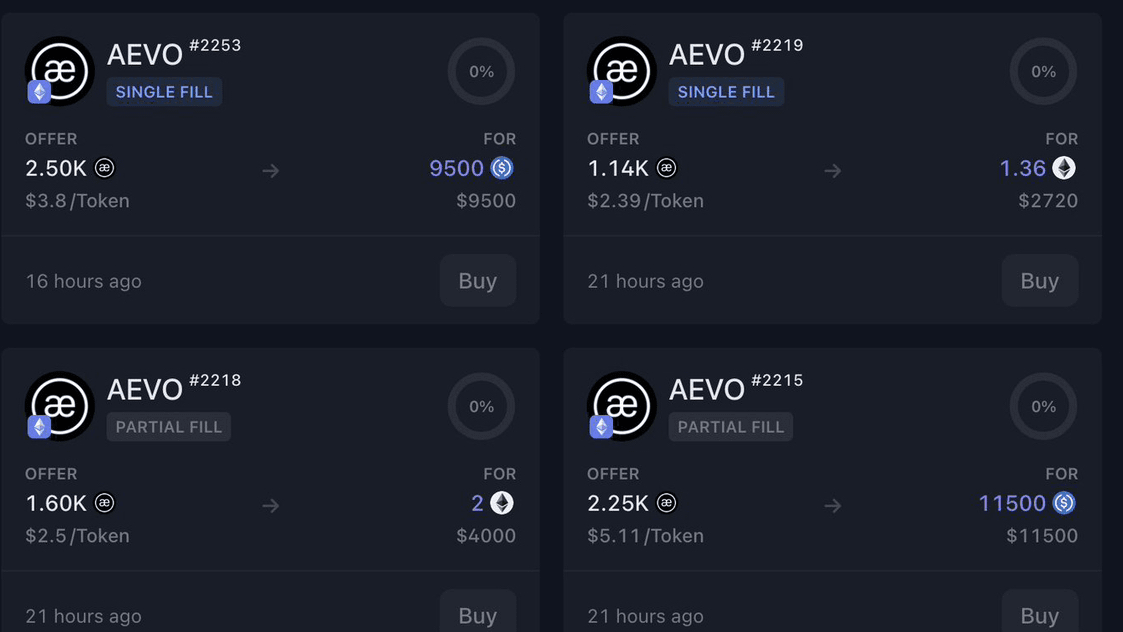The height and width of the screenshot is (632, 1123).
Task: Open listing ID #2253
Action: point(216,45)
